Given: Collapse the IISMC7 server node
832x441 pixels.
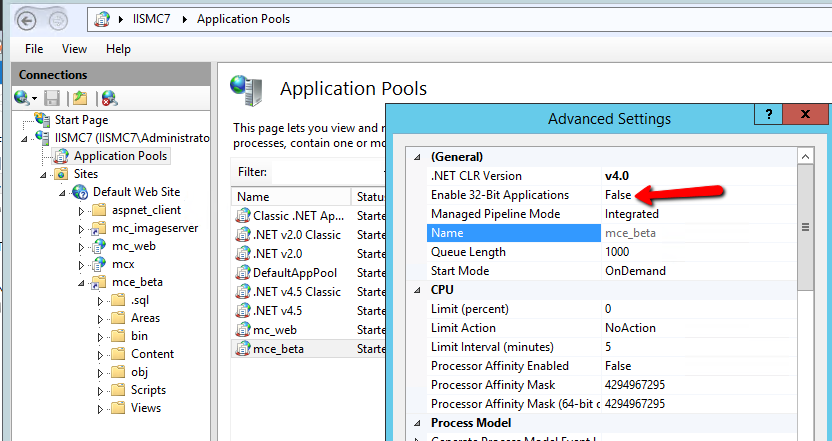Looking at the screenshot, I should [24, 139].
